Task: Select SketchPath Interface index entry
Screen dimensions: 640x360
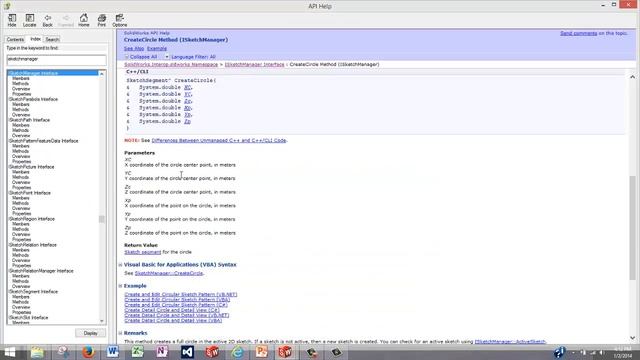Action: point(29,120)
